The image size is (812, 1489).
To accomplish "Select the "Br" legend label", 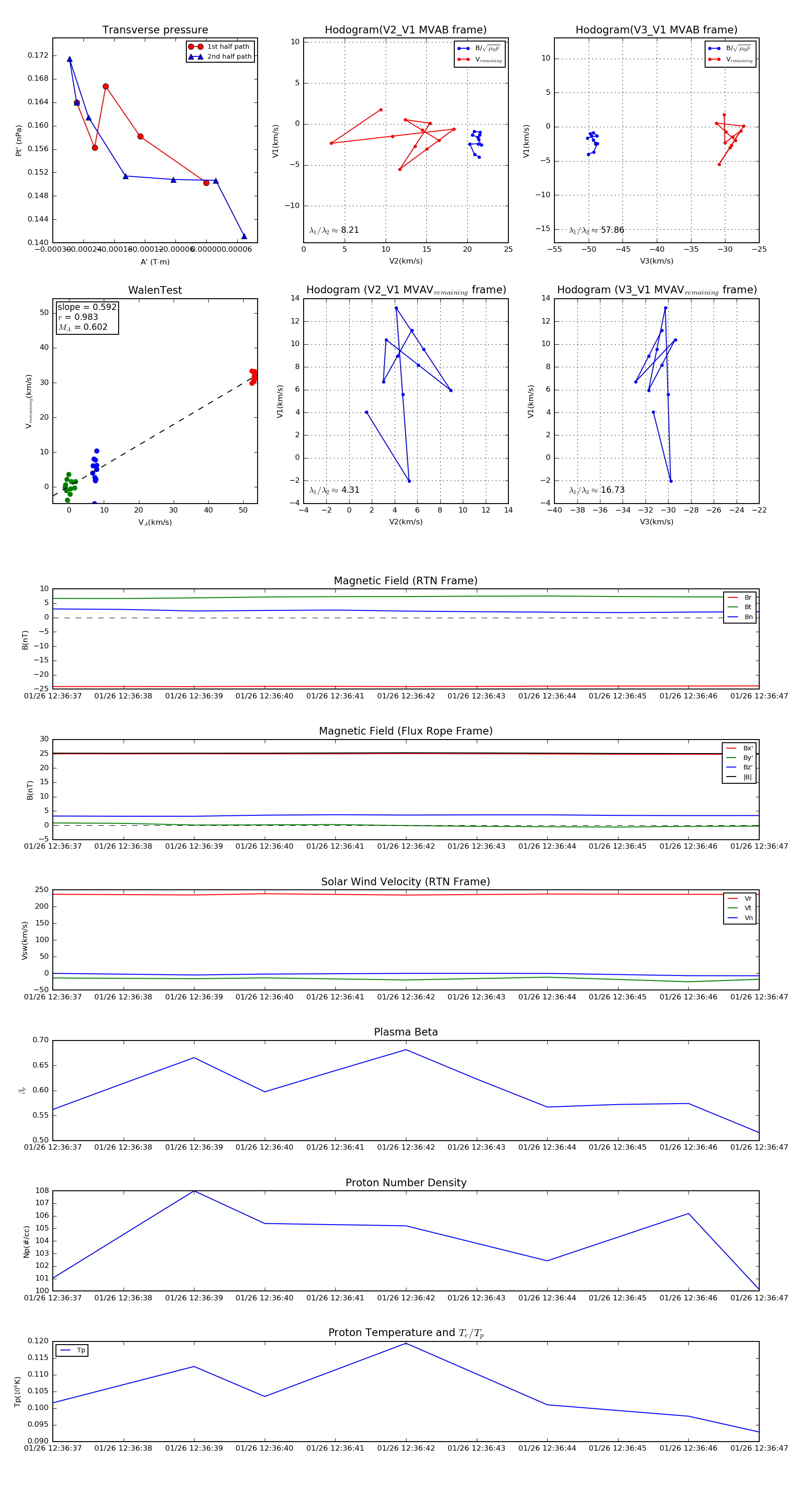I will [x=748, y=598].
